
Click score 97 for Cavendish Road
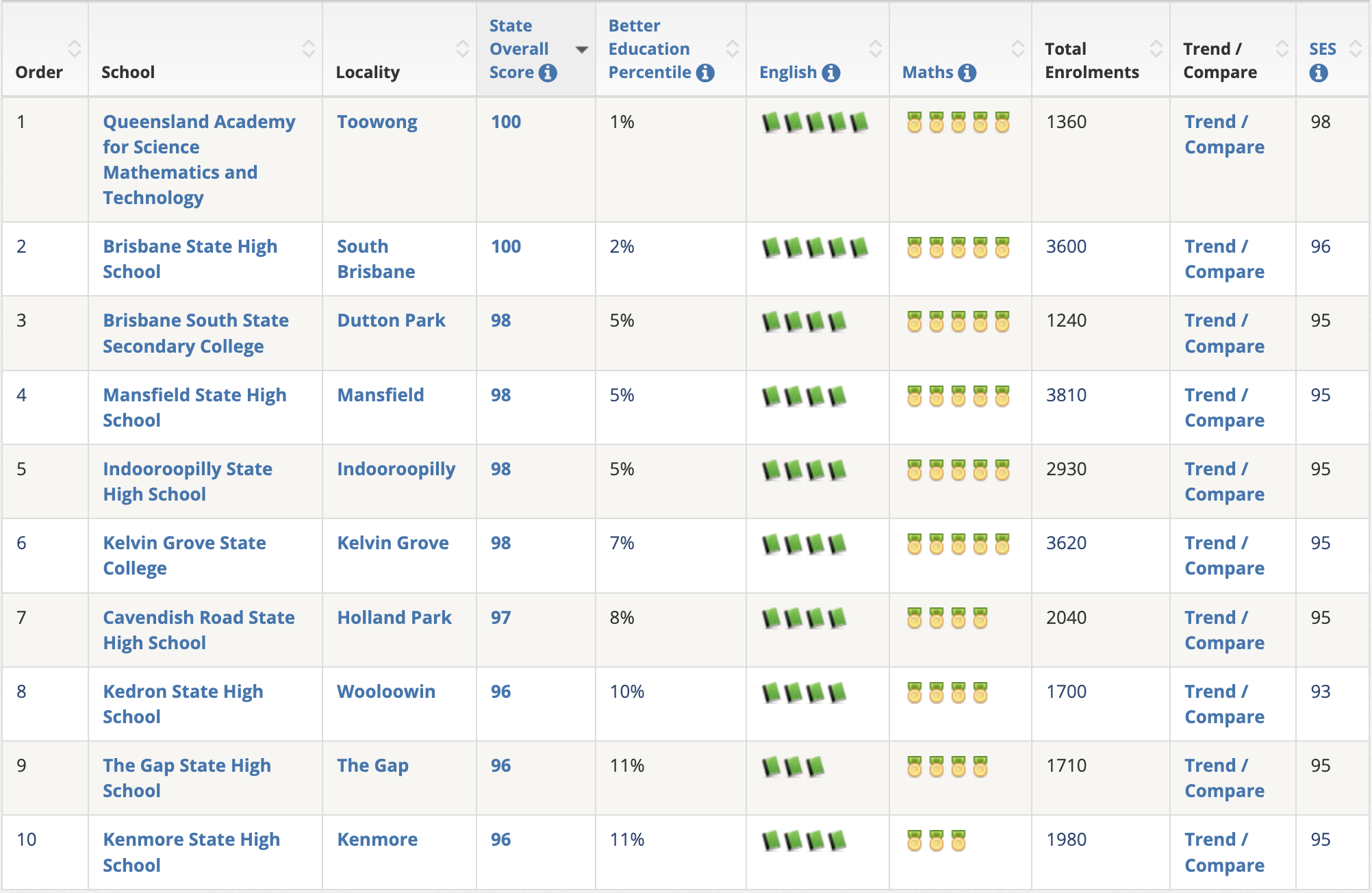(500, 618)
